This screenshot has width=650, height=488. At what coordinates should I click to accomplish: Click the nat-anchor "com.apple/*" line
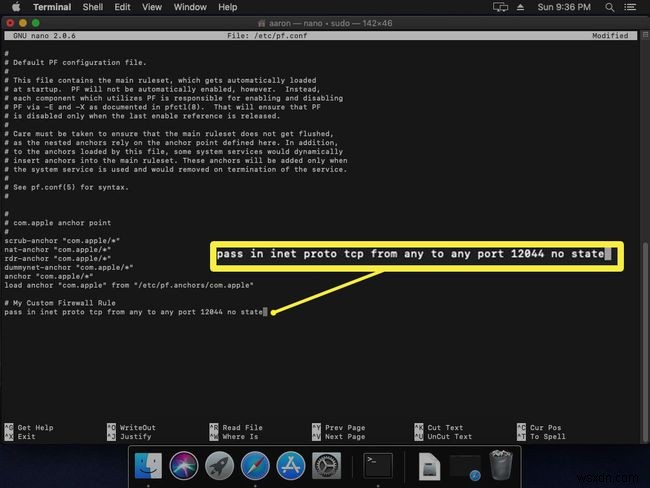point(58,250)
